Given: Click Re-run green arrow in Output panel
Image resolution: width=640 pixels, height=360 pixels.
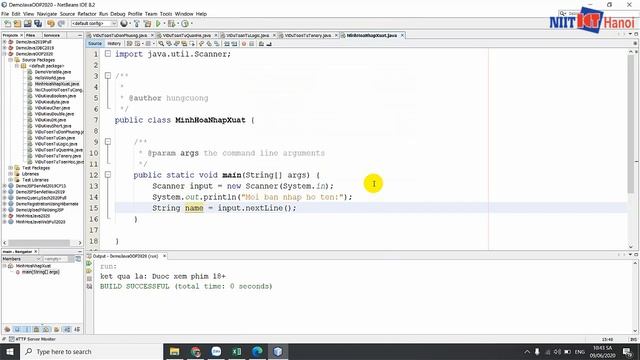Looking at the screenshot, I should click(x=89, y=264).
